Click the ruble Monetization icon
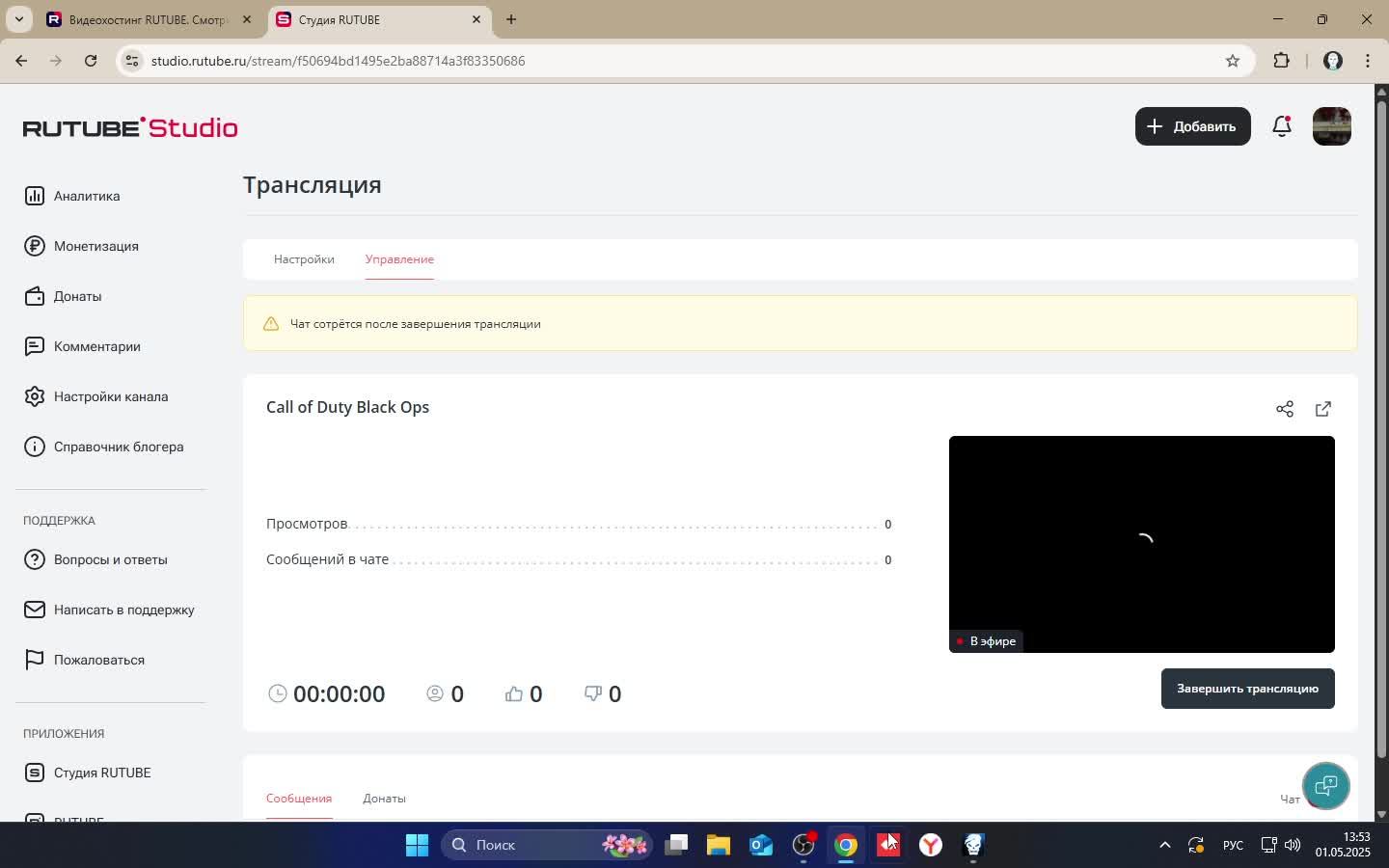Image resolution: width=1389 pixels, height=868 pixels. pyautogui.click(x=35, y=246)
